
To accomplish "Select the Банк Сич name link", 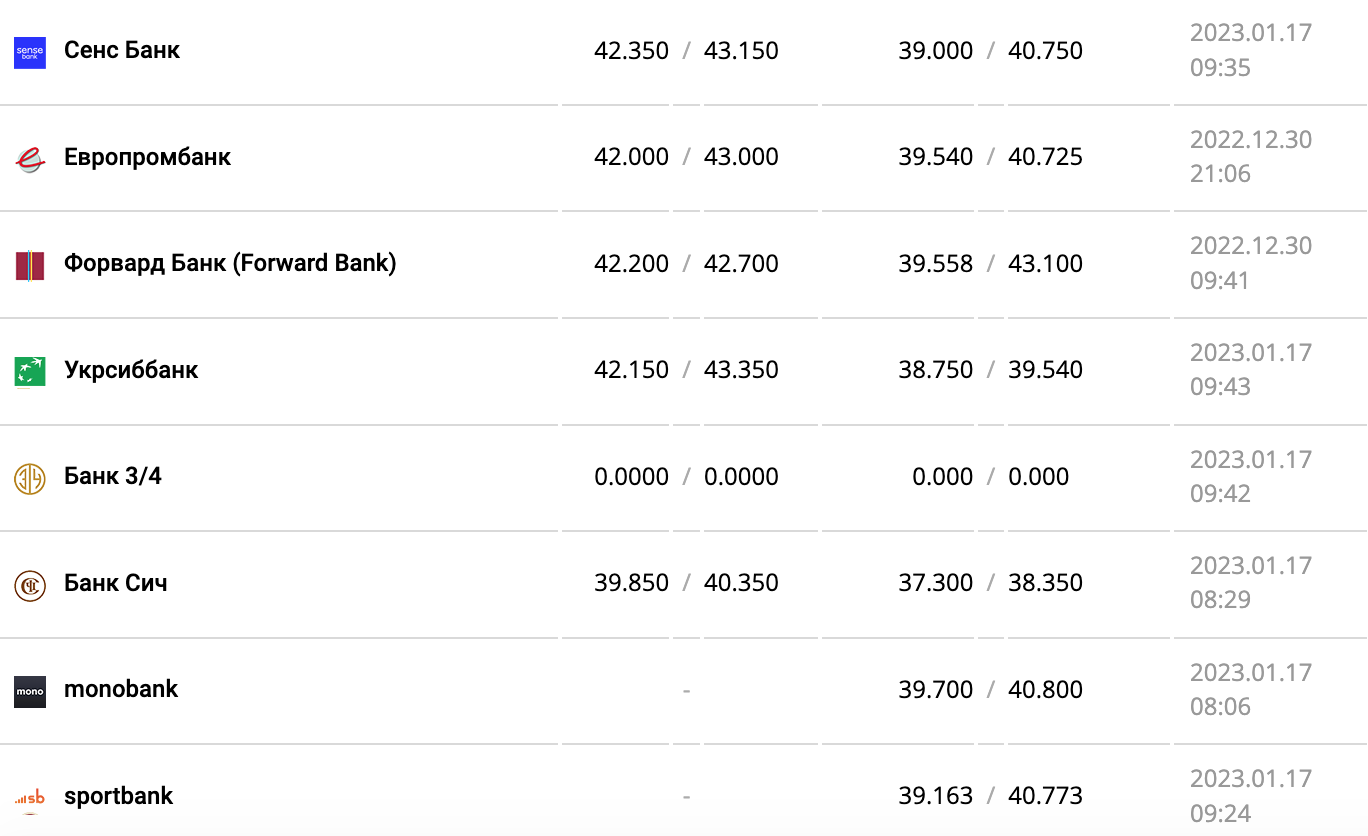I will pos(116,583).
